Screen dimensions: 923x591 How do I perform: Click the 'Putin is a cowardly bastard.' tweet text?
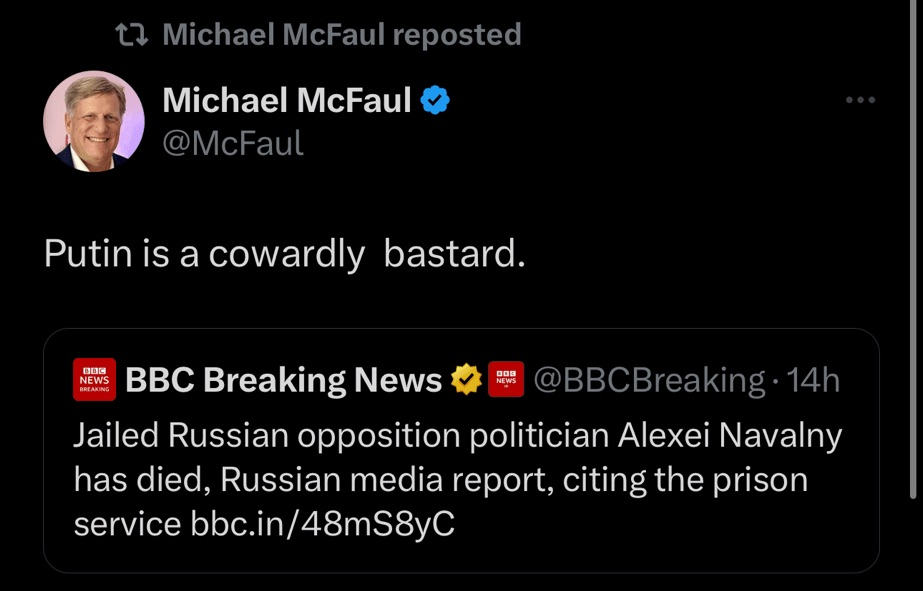284,255
